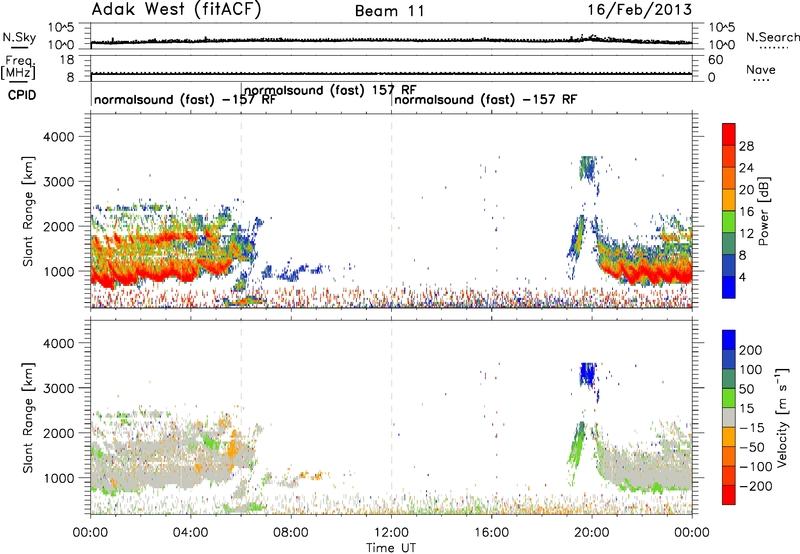Click the "04:00" time tick label
Screen dimensions: 800x554
(190, 533)
